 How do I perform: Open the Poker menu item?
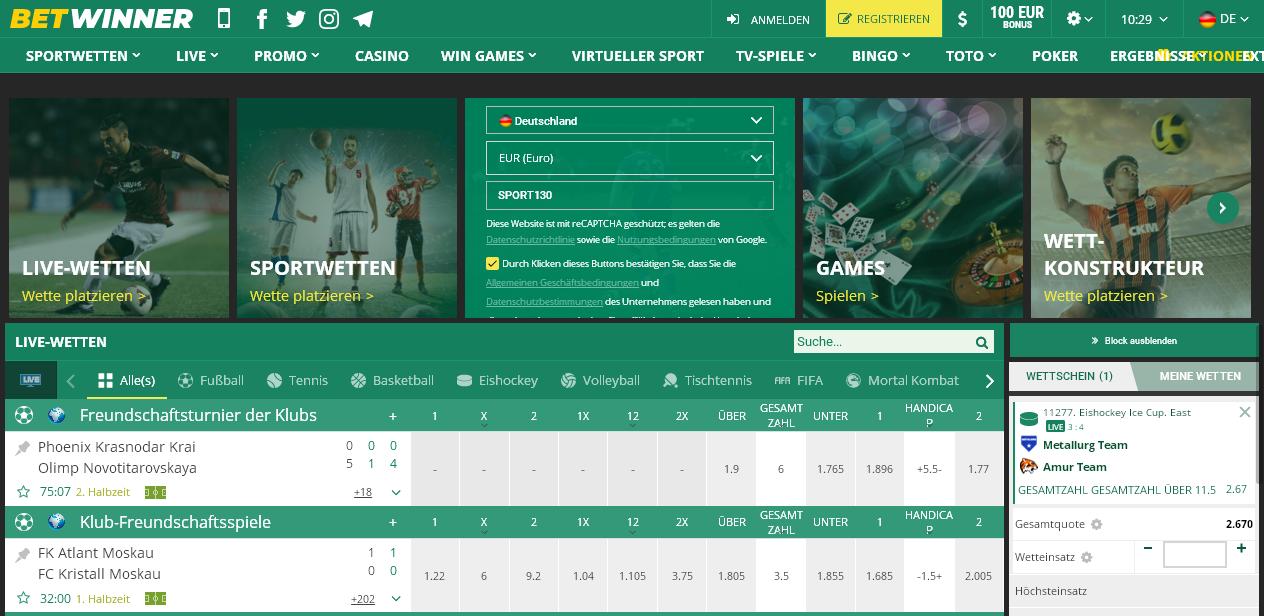(x=1055, y=56)
